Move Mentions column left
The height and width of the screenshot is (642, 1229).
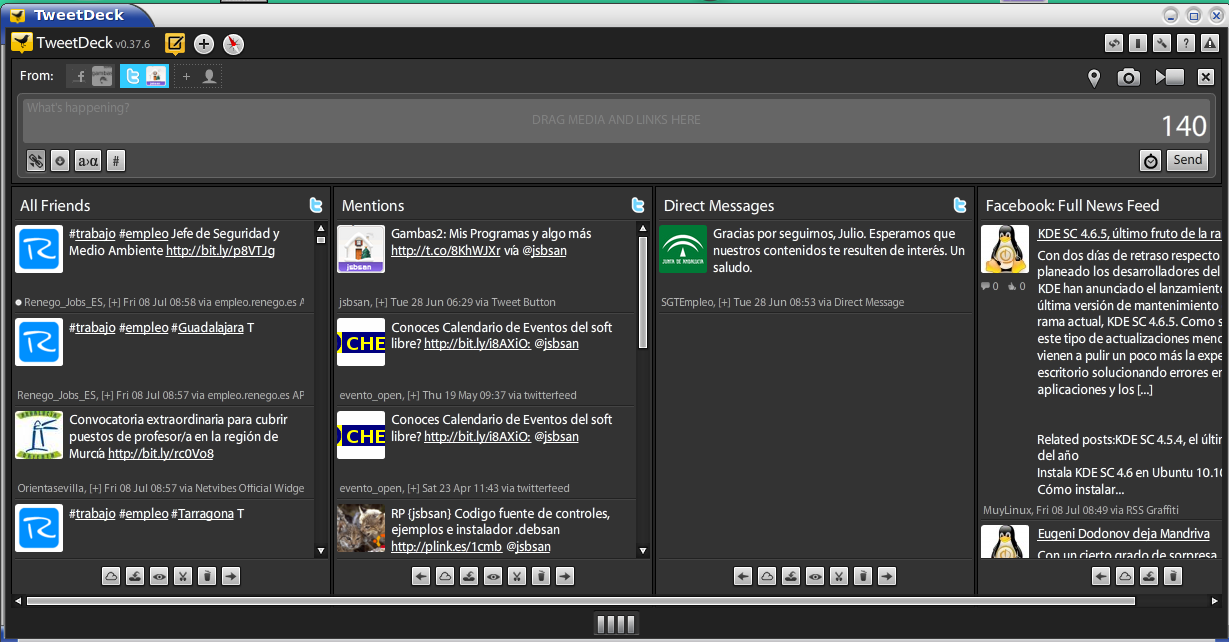tap(421, 576)
